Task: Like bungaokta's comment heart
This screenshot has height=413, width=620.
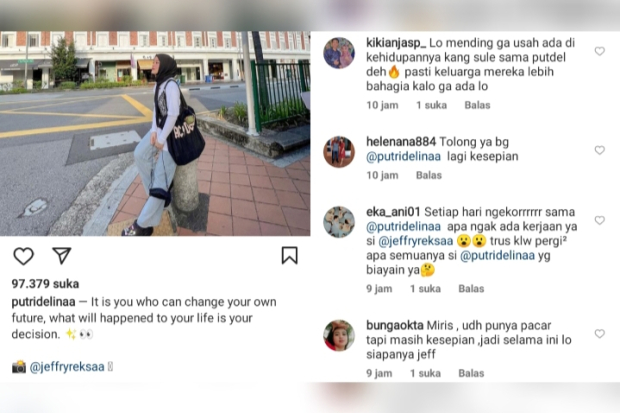Action: pos(599,333)
